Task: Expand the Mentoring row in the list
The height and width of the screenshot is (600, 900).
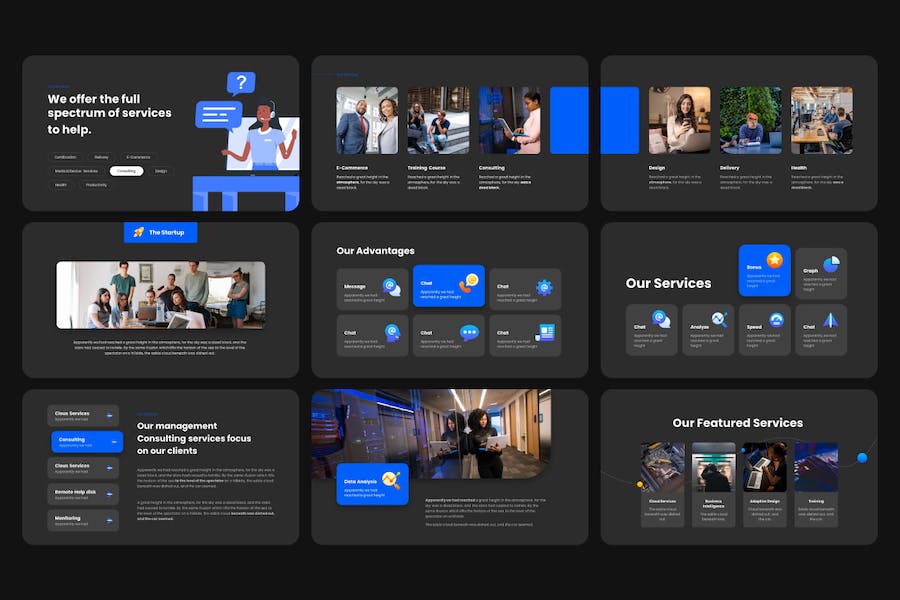Action: pos(110,521)
